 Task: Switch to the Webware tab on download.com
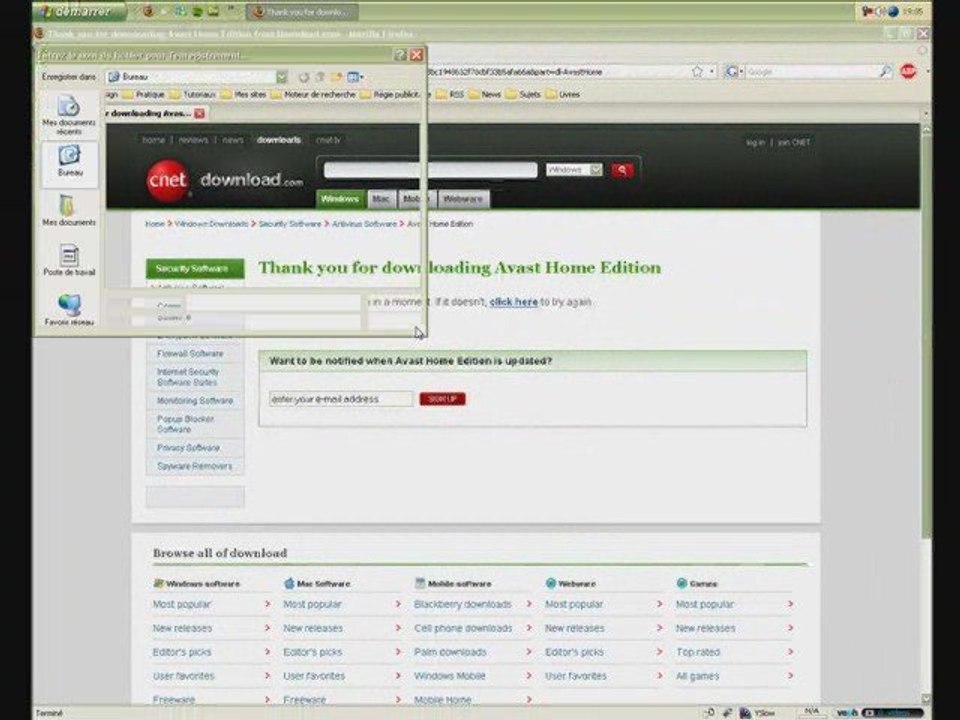tap(463, 199)
